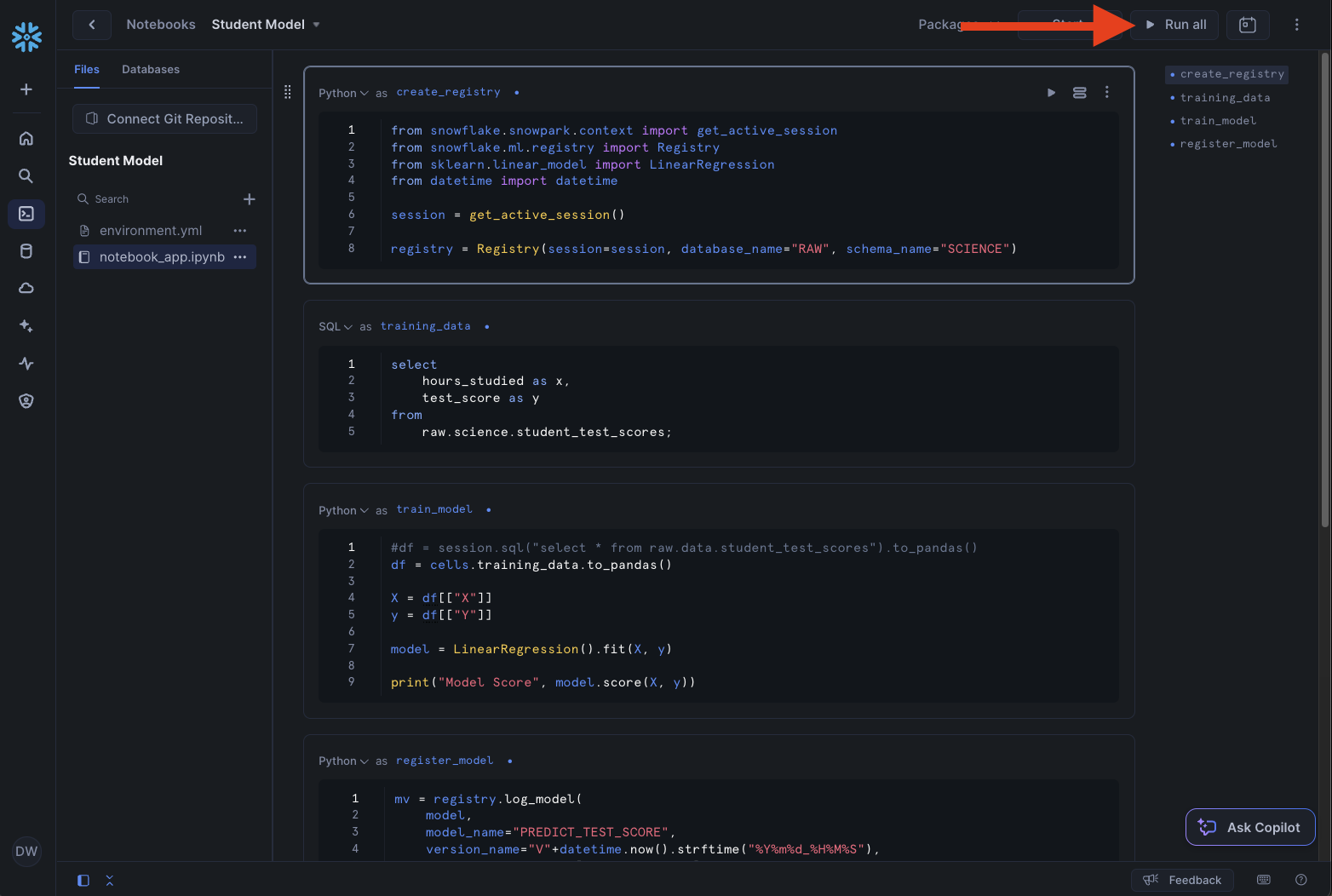Open the Home icon in sidebar

pyautogui.click(x=26, y=138)
